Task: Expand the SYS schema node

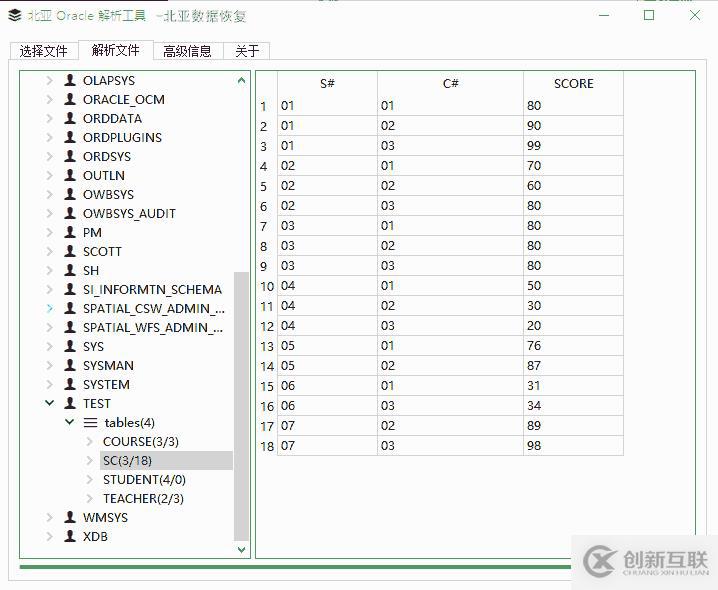Action: point(49,346)
